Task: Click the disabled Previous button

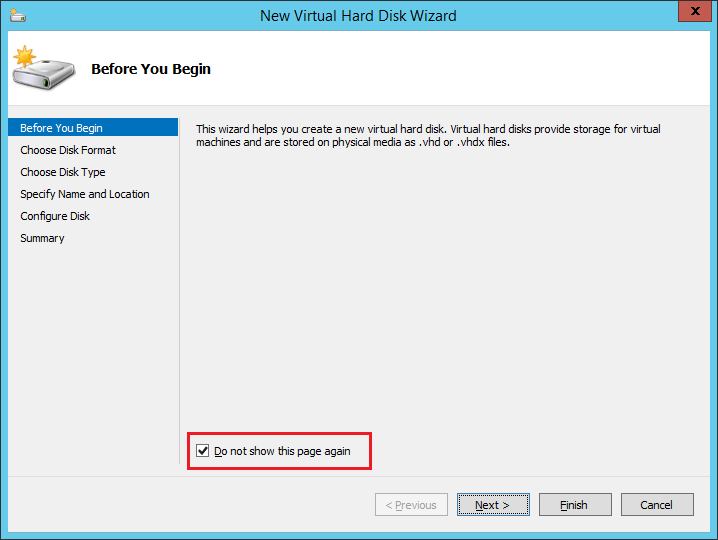Action: tap(411, 505)
